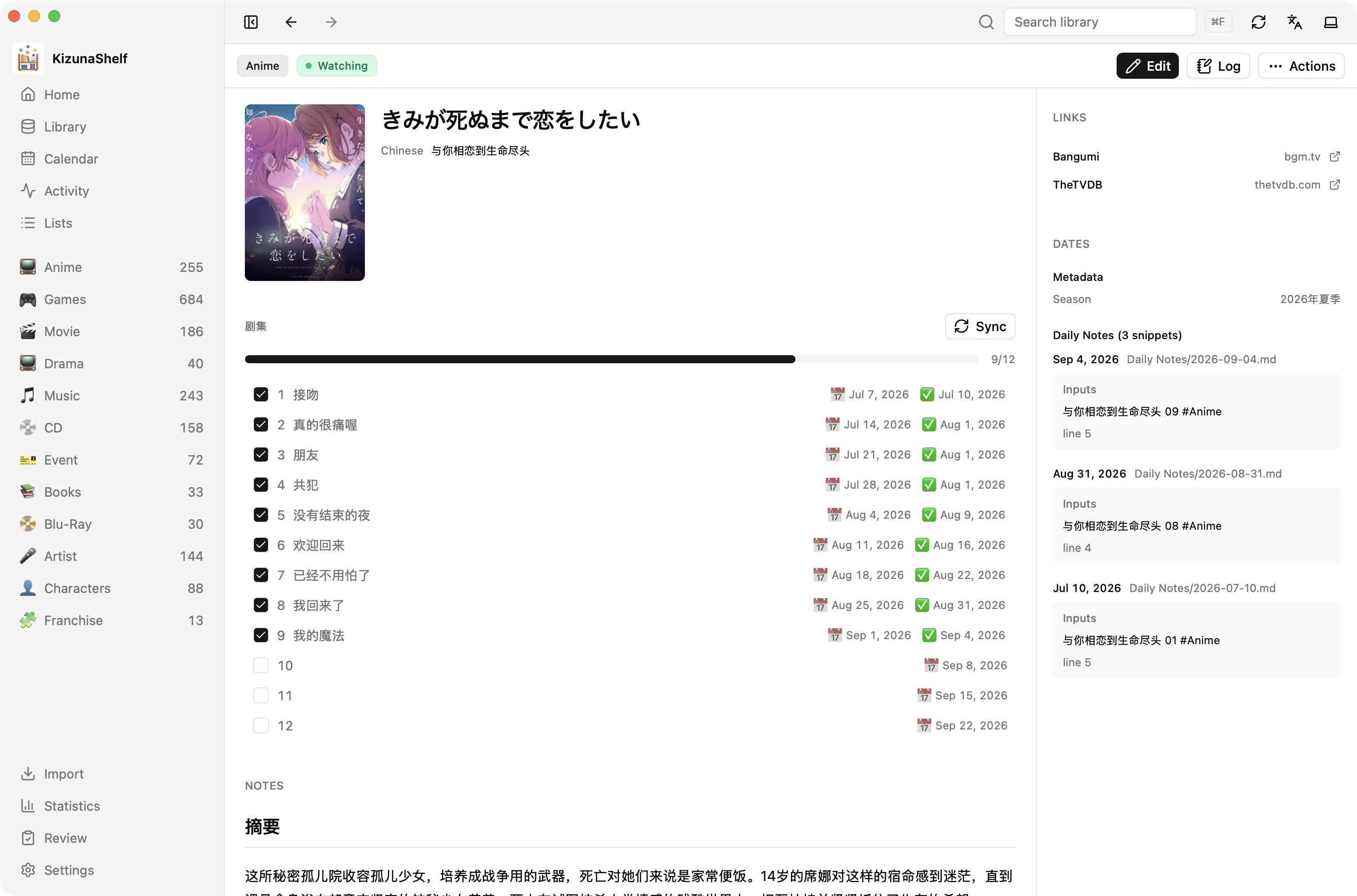Select the Books category

point(112,492)
